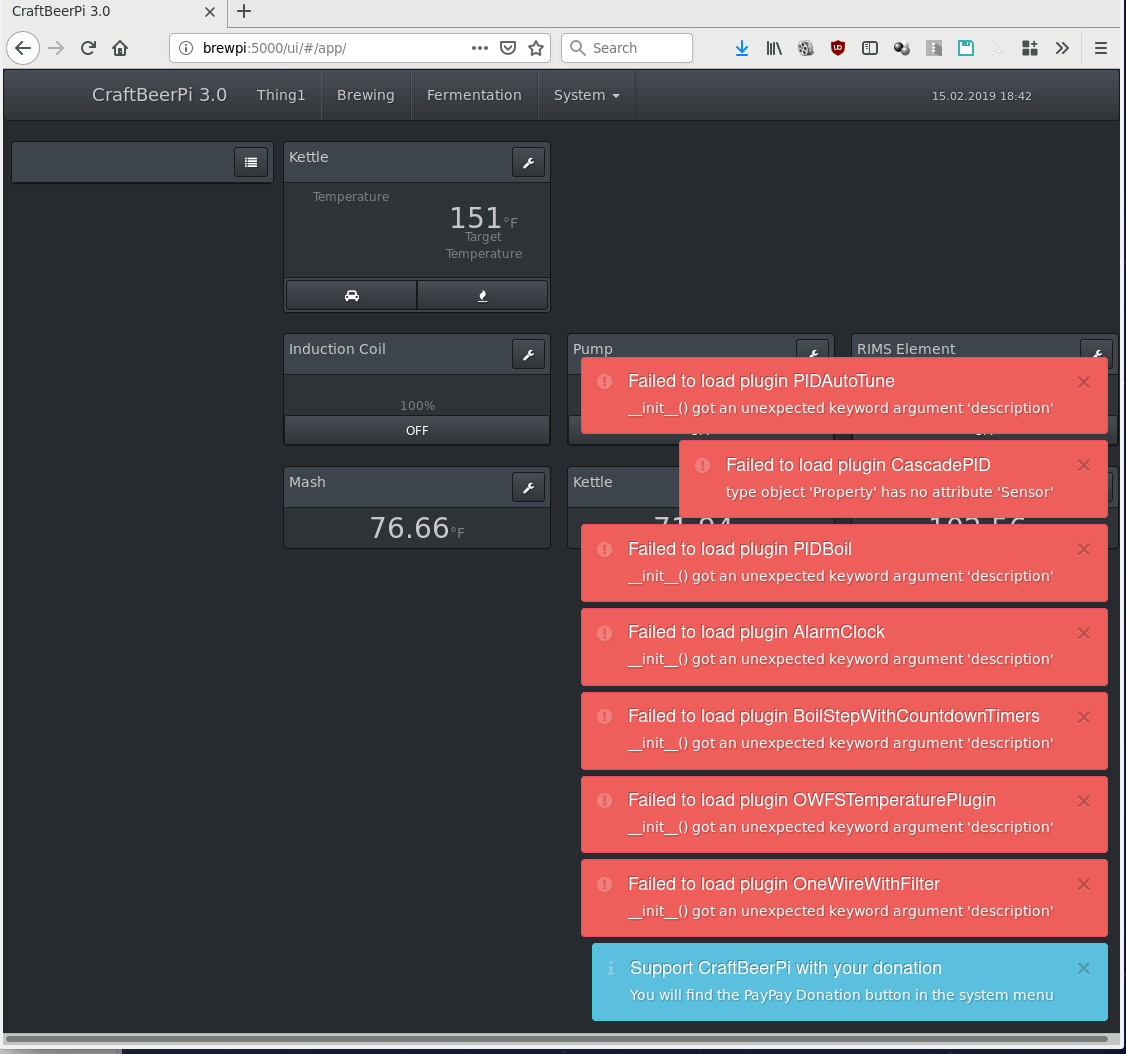The height and width of the screenshot is (1054, 1126).
Task: Show more toolbar items chevron
Action: (1062, 48)
